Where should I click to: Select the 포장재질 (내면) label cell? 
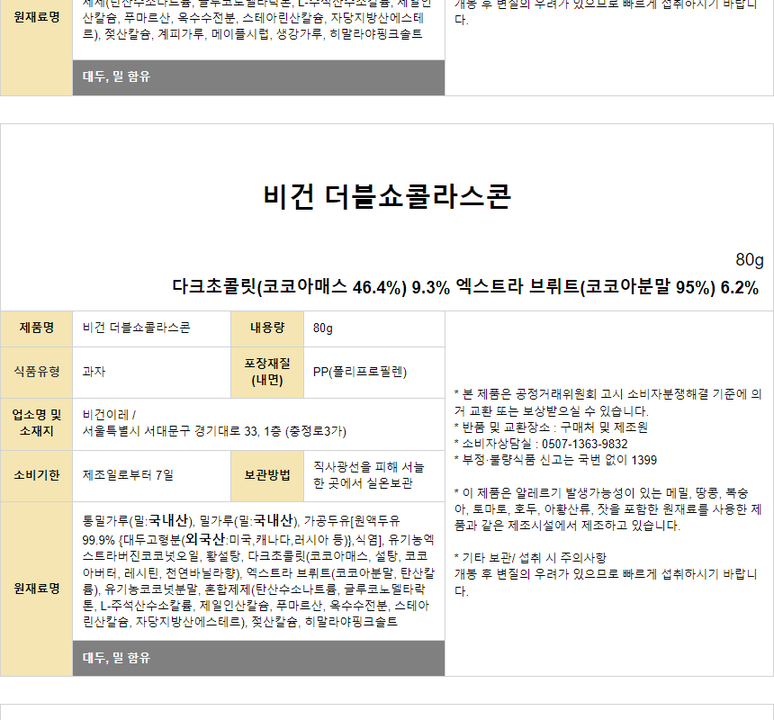click(267, 372)
